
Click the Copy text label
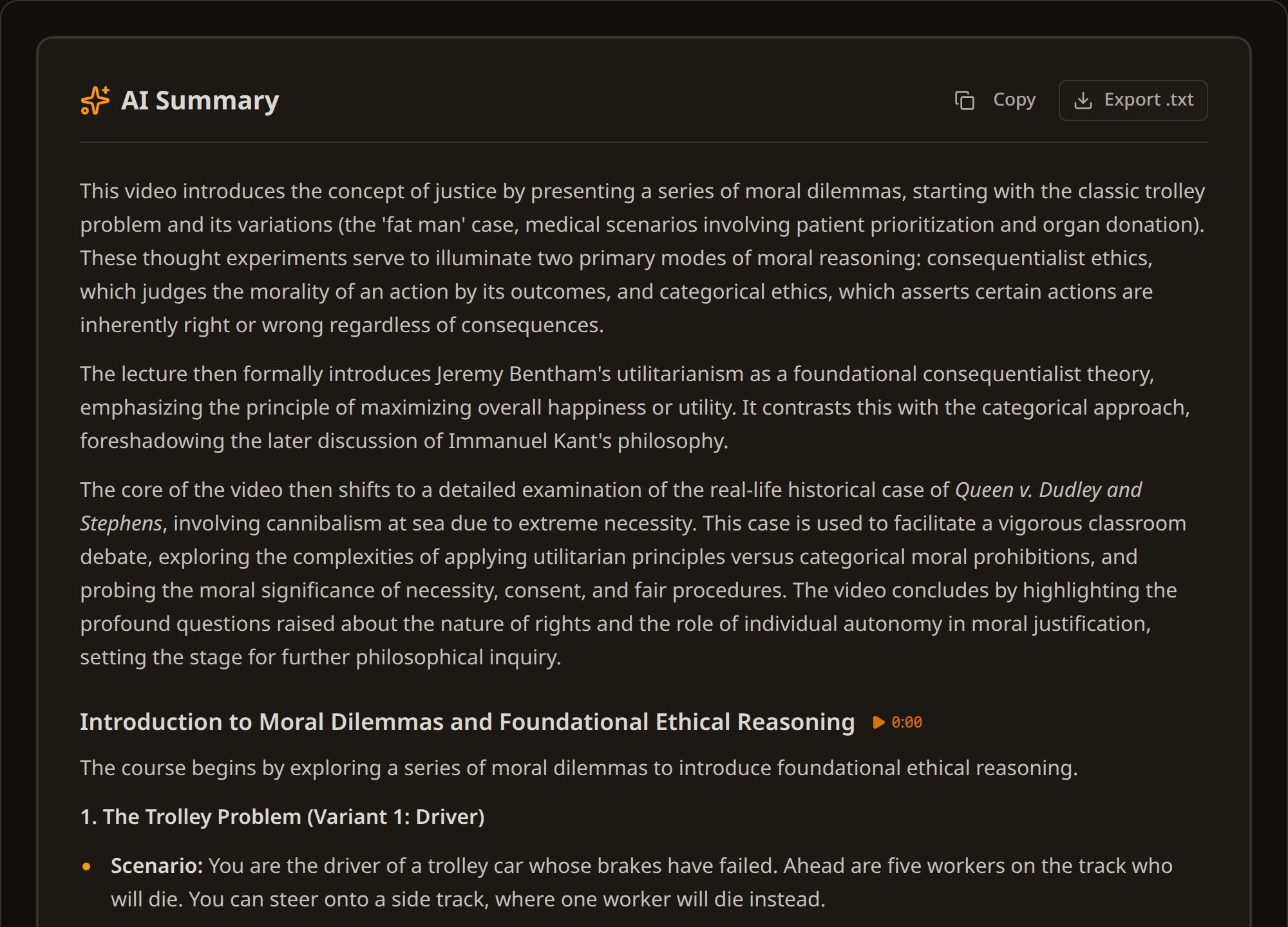click(1014, 100)
